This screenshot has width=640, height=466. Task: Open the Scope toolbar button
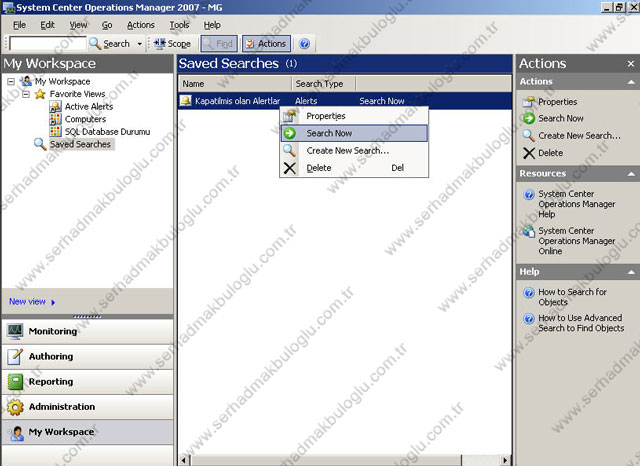click(172, 44)
